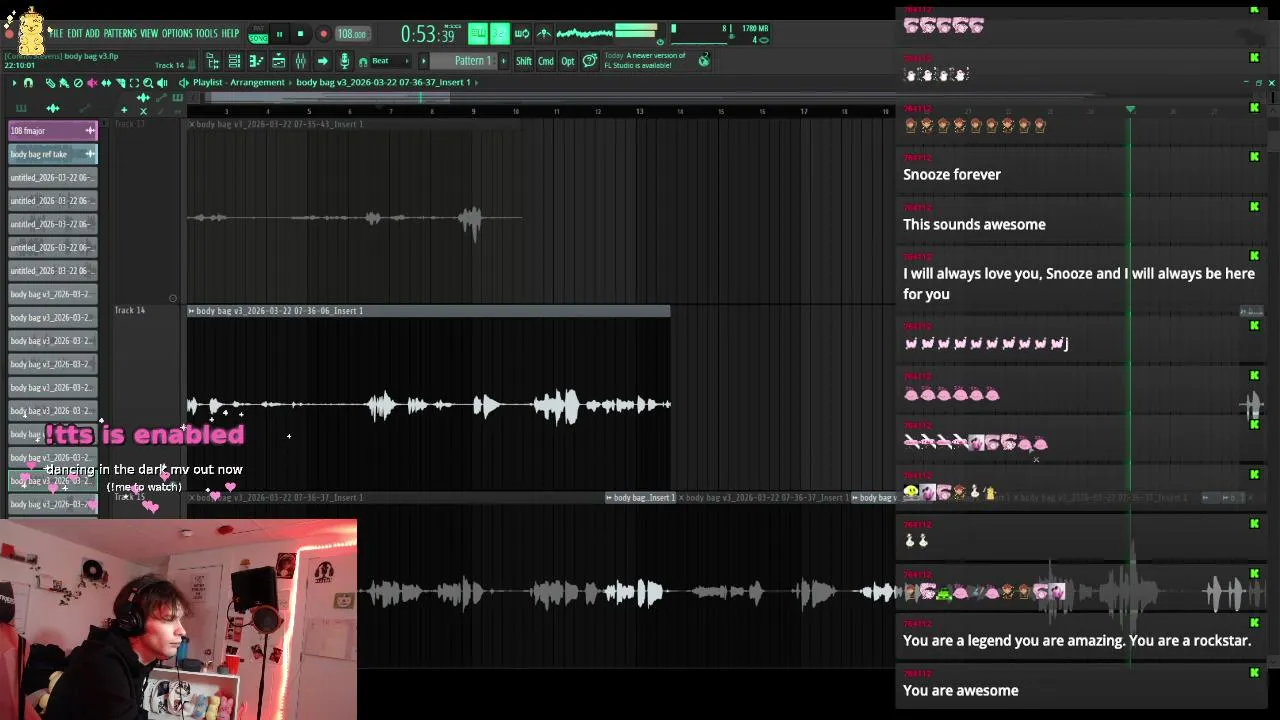Click the arrow icon right of the Mixer
This screenshot has width=1280, height=720.
pyautogui.click(x=323, y=61)
